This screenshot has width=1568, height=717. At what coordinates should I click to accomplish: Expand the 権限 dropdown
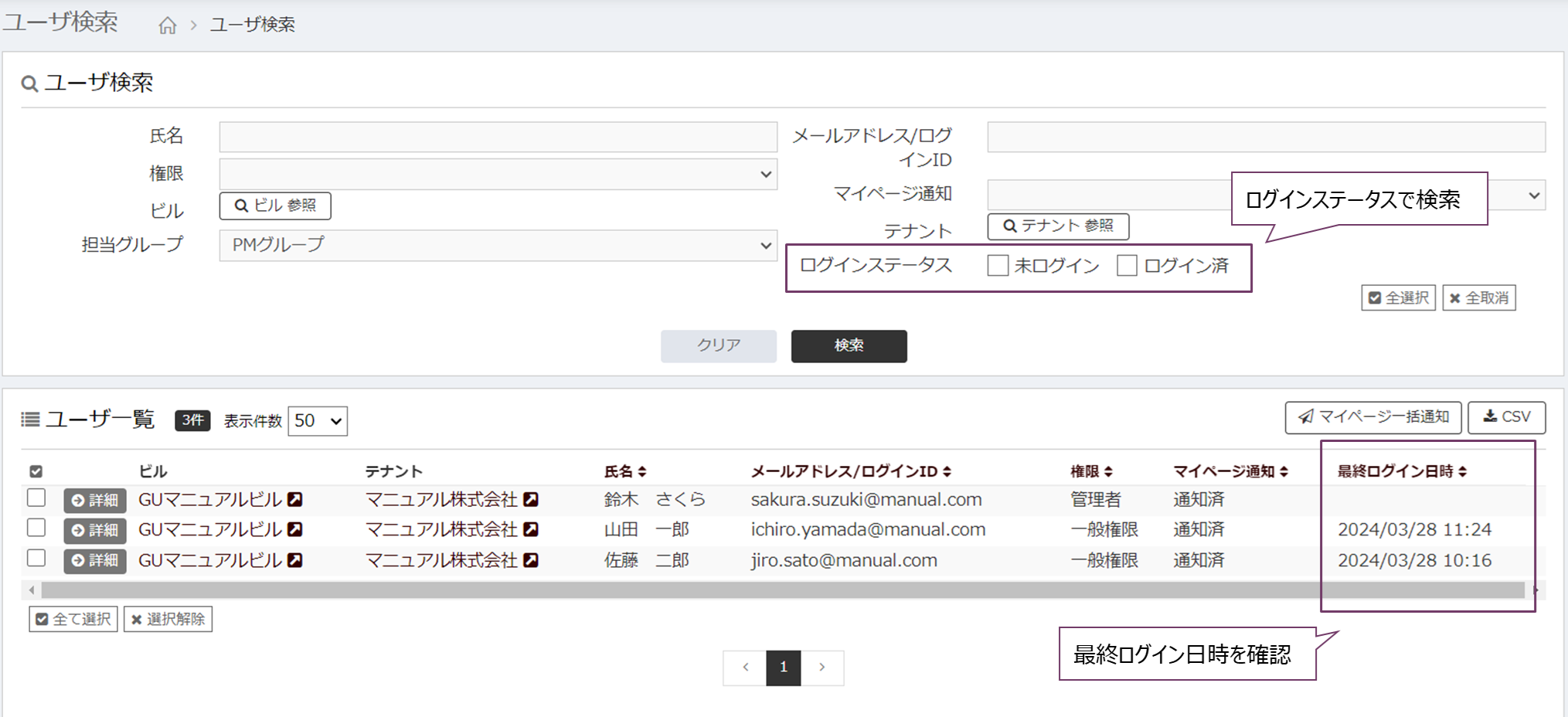click(498, 175)
